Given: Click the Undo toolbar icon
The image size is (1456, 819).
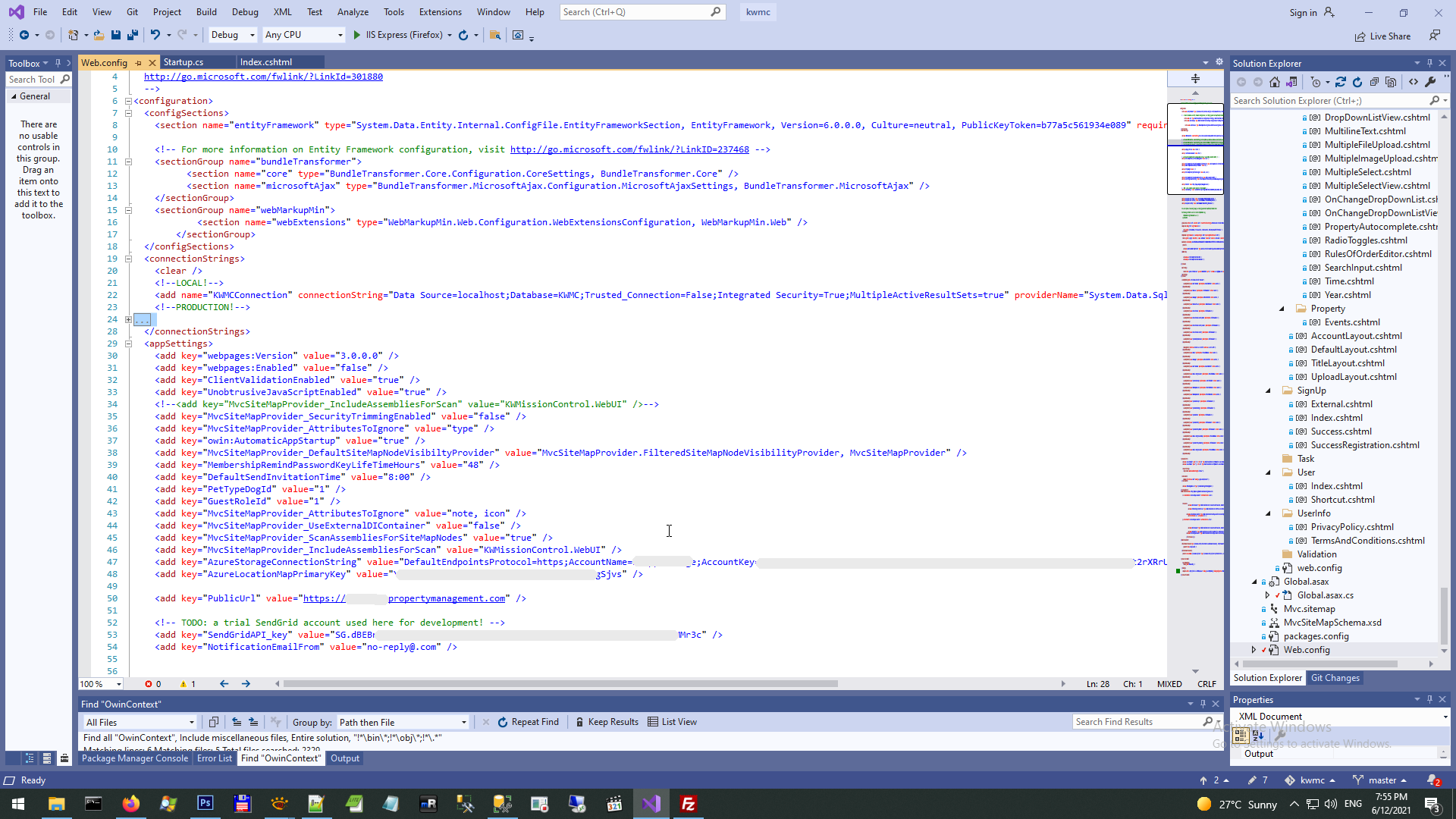Looking at the screenshot, I should pyautogui.click(x=155, y=35).
